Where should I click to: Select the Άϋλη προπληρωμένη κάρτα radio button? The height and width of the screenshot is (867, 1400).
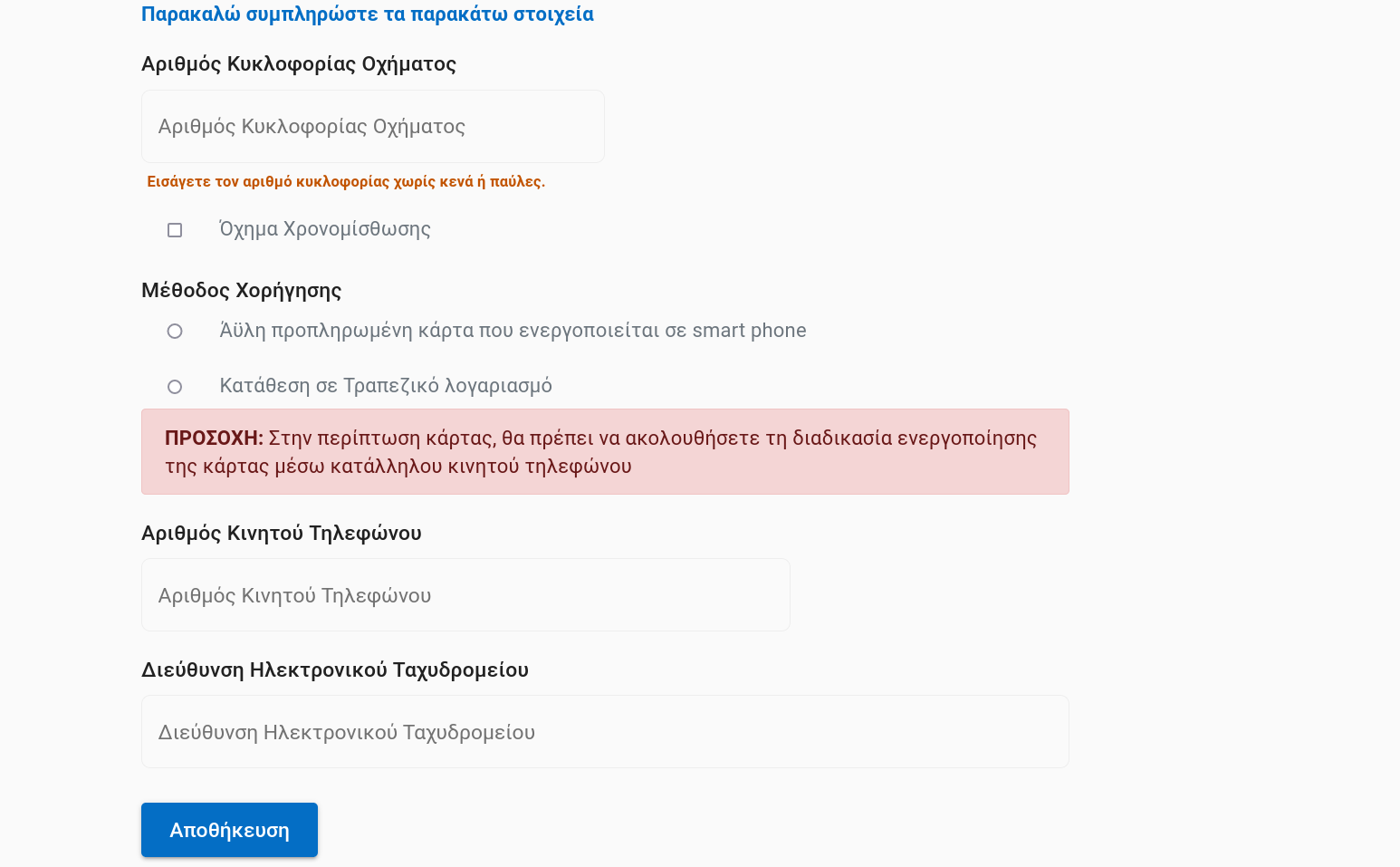coord(175,332)
